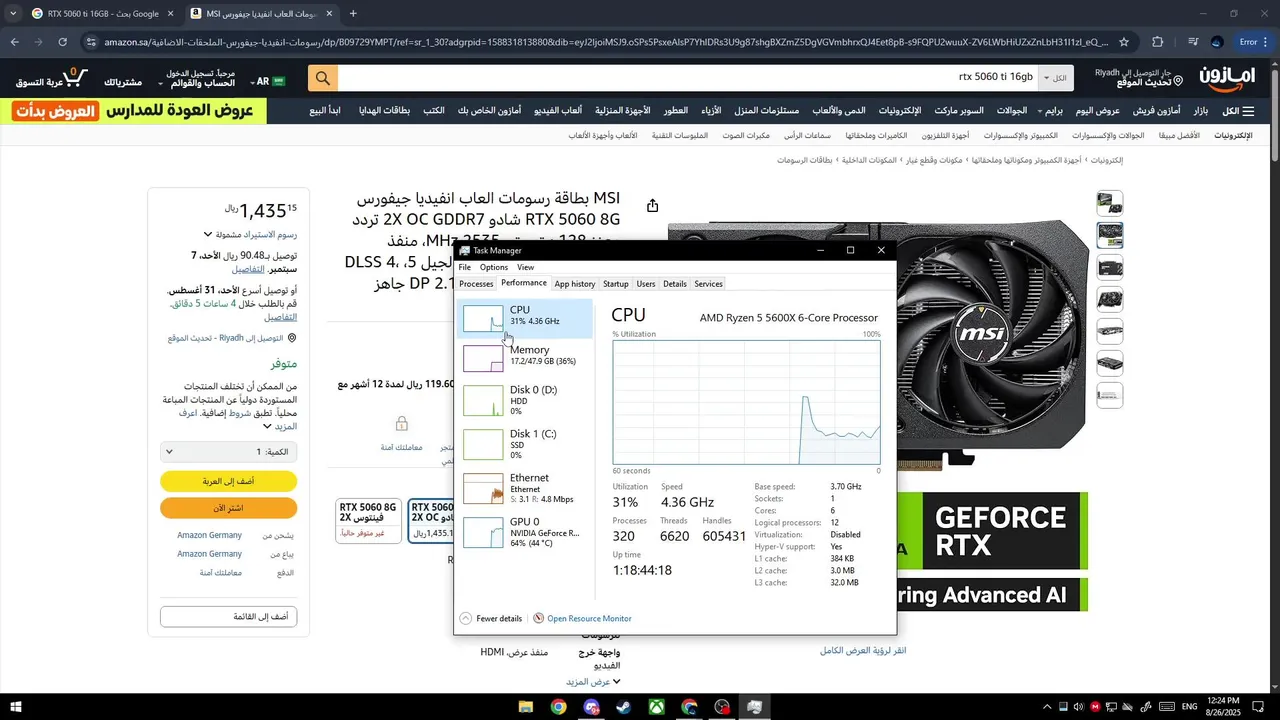Screen dimensions: 1280x720
Task: Select Ethernet in the Task Manager sidebar
Action: [525, 487]
